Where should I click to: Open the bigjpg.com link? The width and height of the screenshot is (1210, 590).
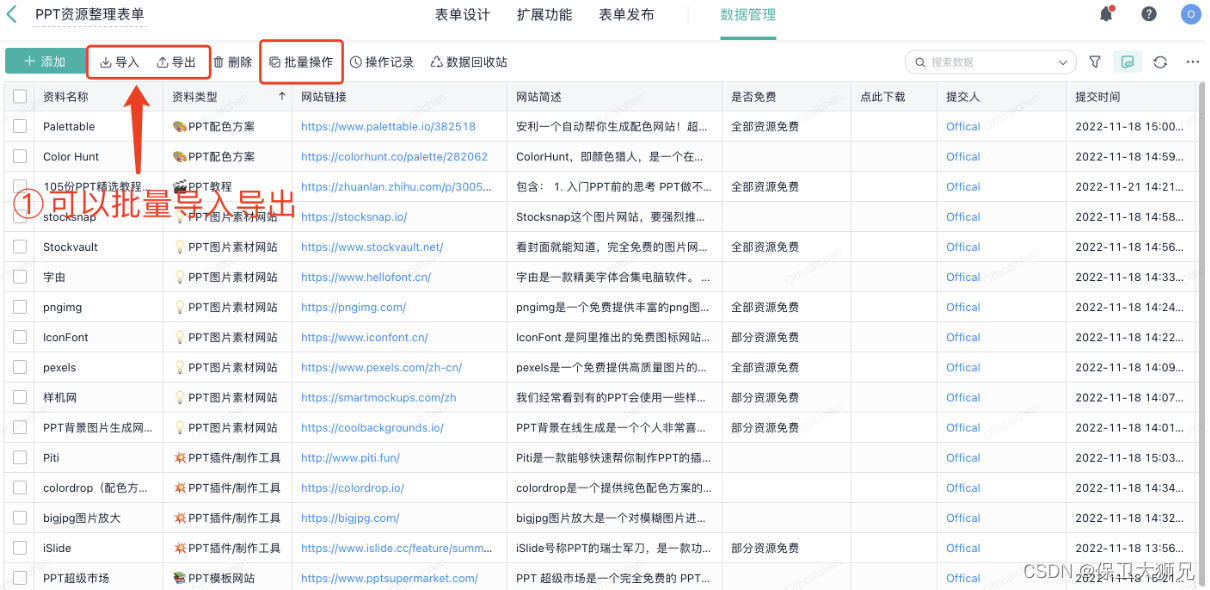[350, 518]
